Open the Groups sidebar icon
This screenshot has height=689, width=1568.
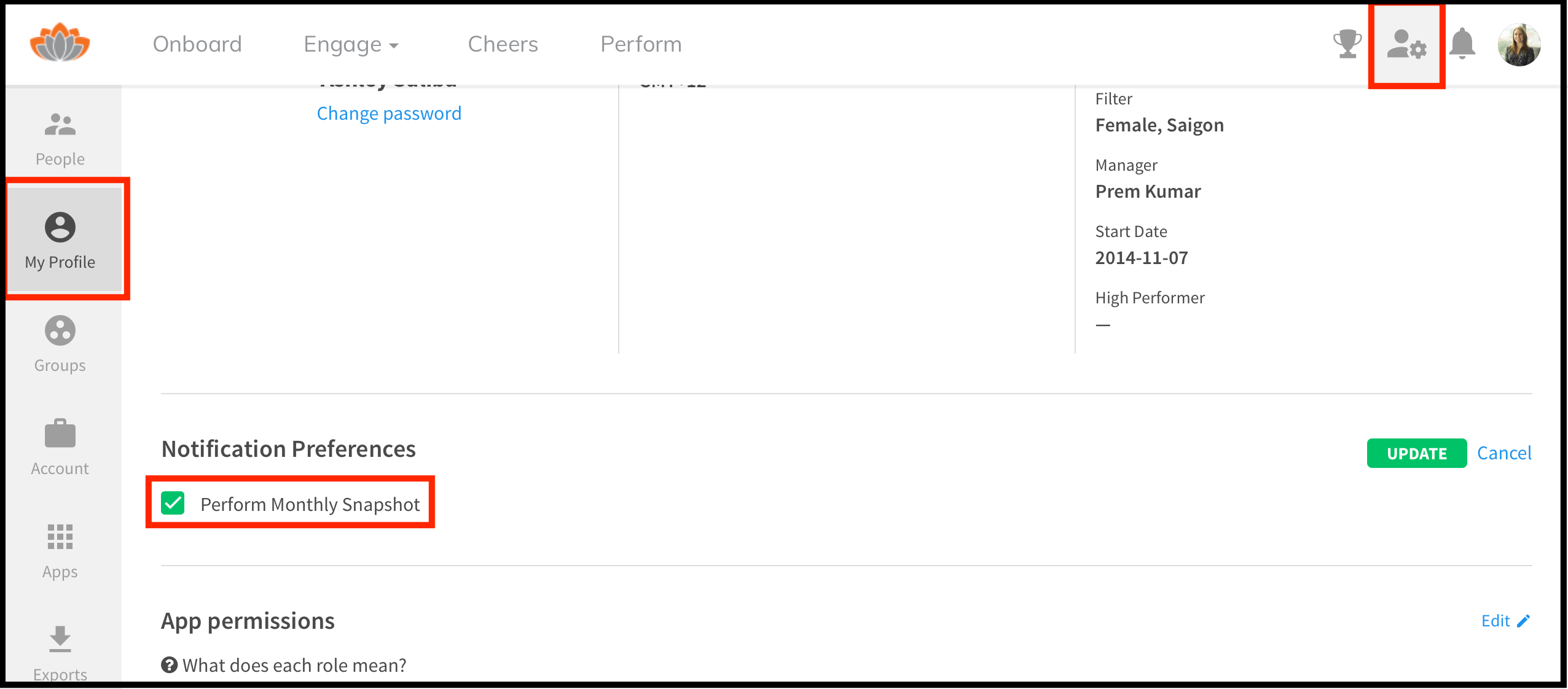click(x=59, y=343)
